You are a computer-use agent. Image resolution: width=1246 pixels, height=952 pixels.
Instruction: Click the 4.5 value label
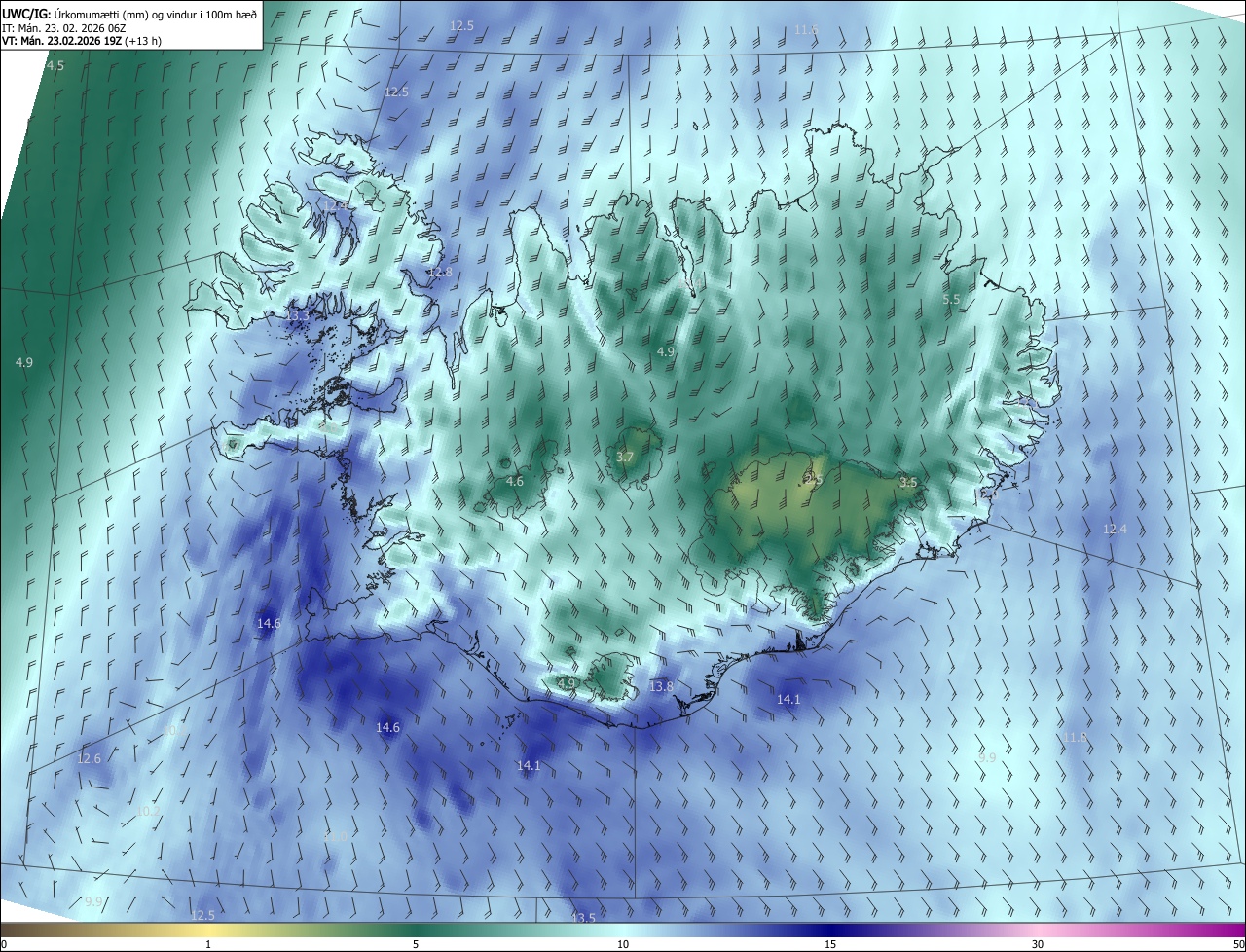(55, 65)
